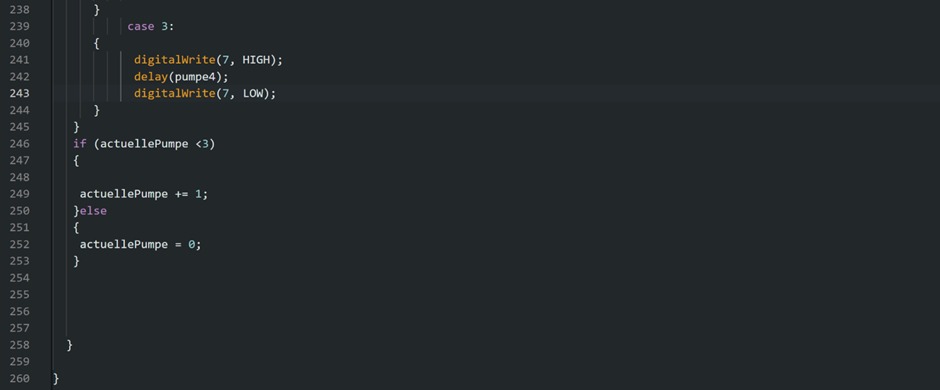
Task: Click the HIGH constant on line 241
Action: [256, 60]
